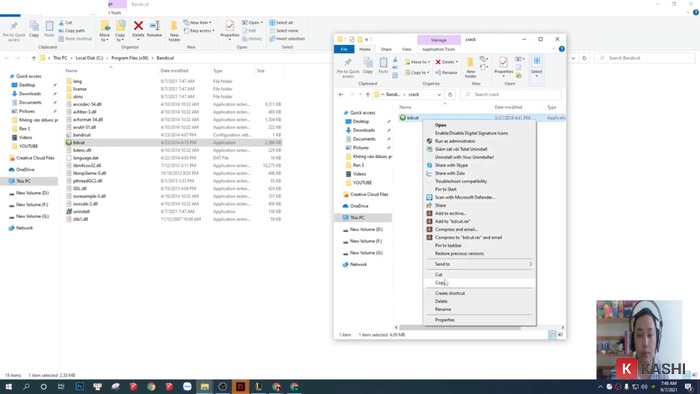Select Network in crack window sidebar
The image size is (700, 394).
(358, 265)
